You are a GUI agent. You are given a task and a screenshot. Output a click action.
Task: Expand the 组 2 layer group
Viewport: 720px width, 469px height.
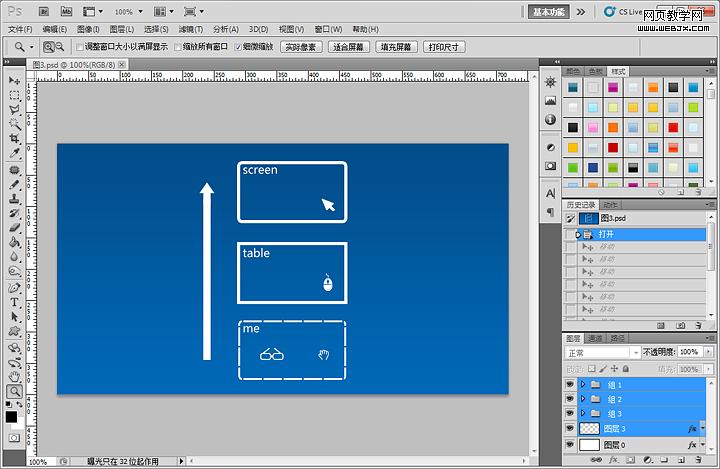(583, 399)
